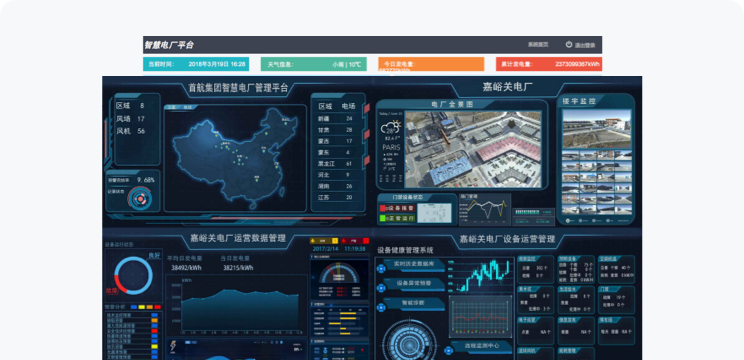Open the 电厂全景图 aerial photo

pyautogui.click(x=473, y=149)
